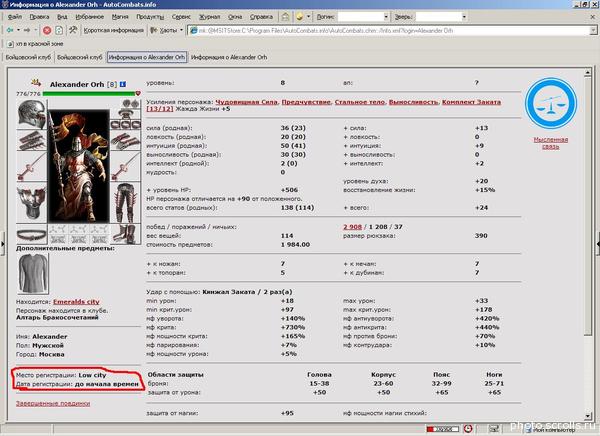This screenshot has width=600, height=436.
Task: Open the Комплект Заката link
Action: 471,102
